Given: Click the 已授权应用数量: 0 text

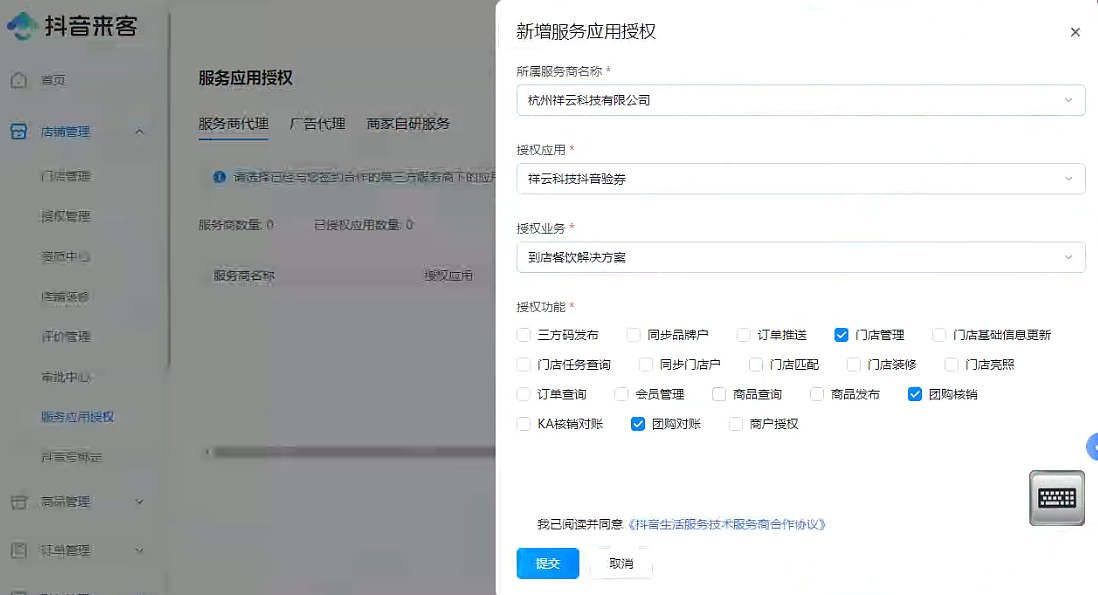Looking at the screenshot, I should (x=363, y=225).
